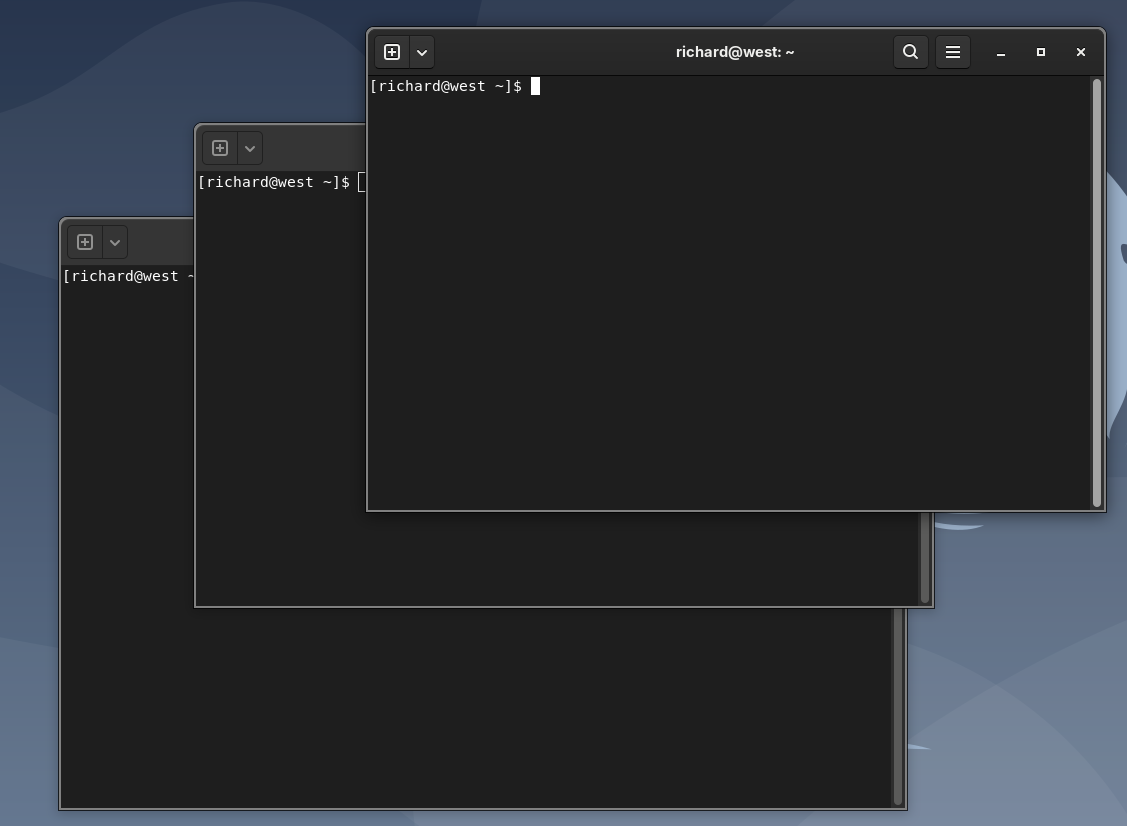Click the middle terminal window's scrollbar
This screenshot has width=1127, height=826.
[925, 559]
